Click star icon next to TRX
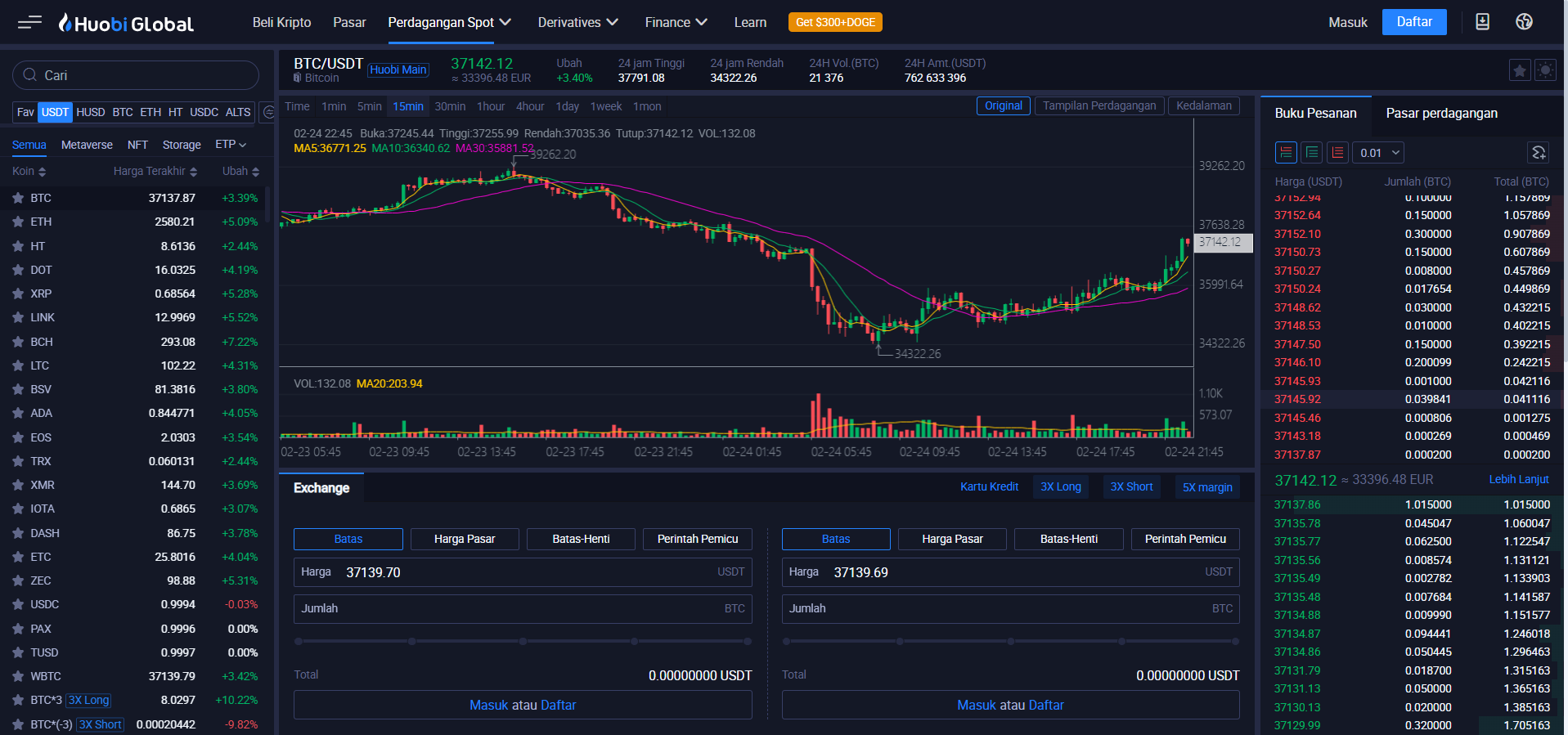Screen dimensions: 1568x735 [17, 461]
